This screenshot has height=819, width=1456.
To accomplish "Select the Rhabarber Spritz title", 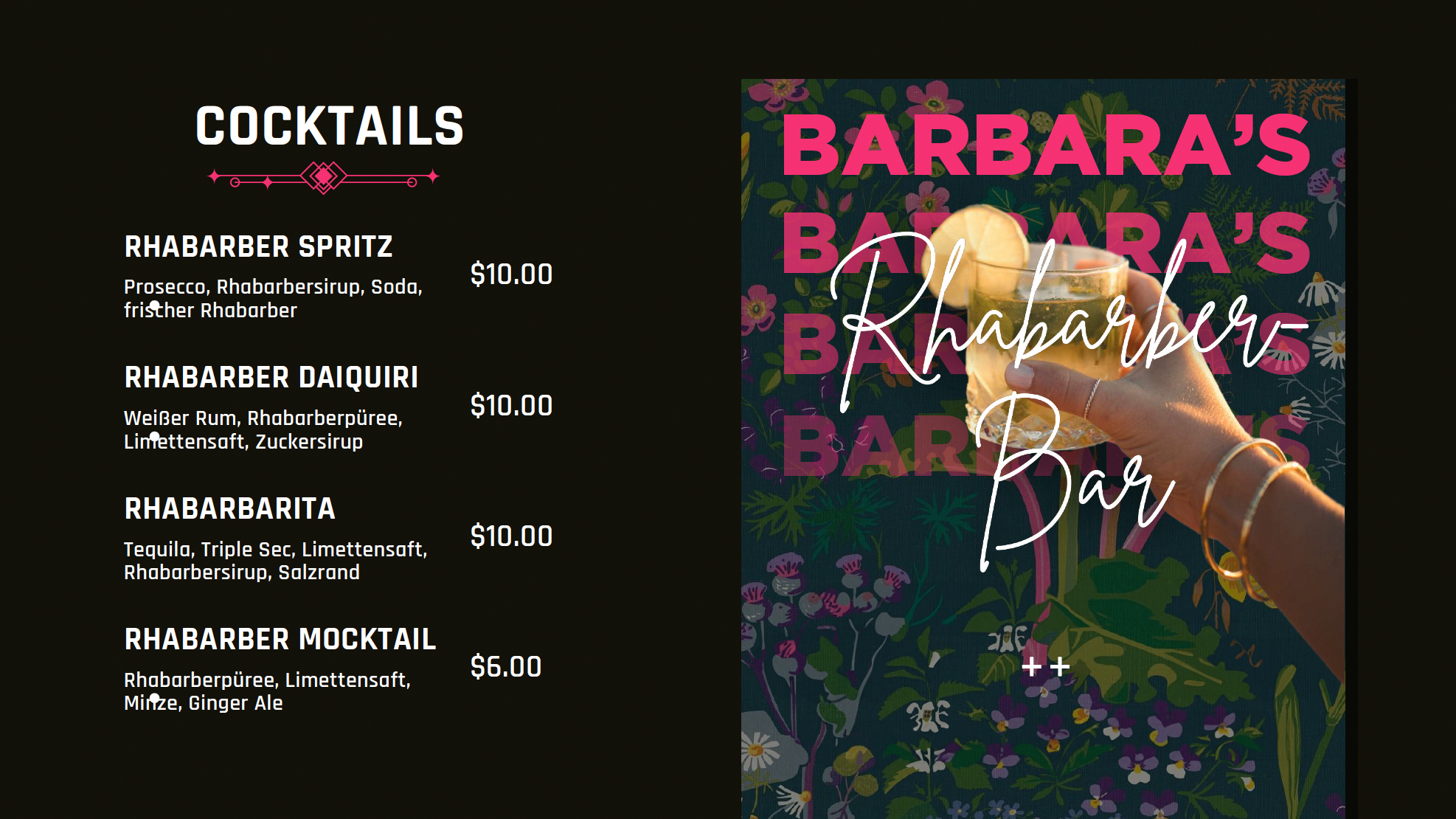I will coord(258,246).
